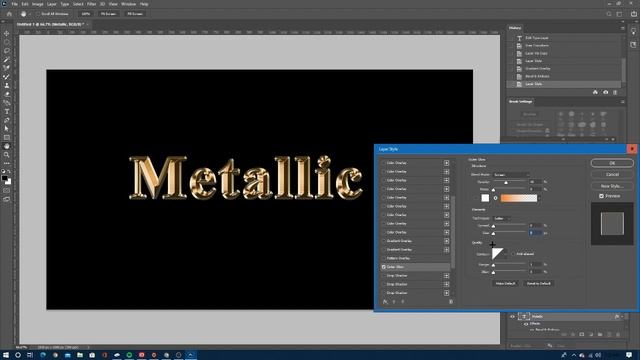Screen dimensions: 640x360
Task: Open the Window menu
Action: [x=128, y=4]
